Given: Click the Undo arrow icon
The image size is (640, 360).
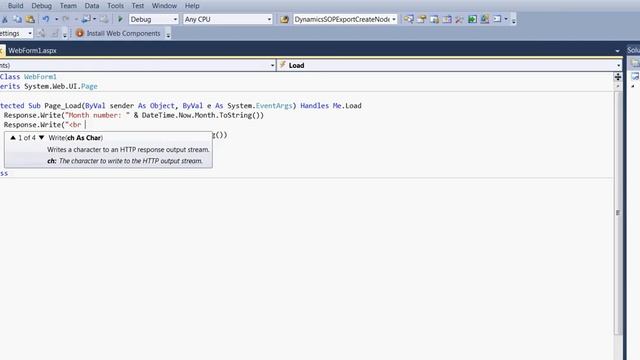Looking at the screenshot, I should coord(46,19).
